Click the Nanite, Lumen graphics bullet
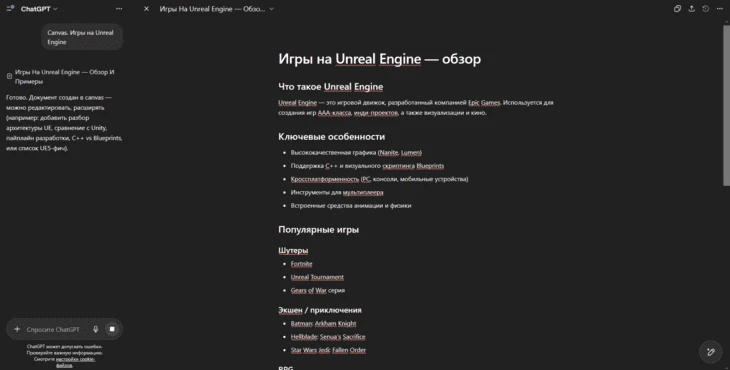Viewport: 730px width, 370px height. tap(356, 153)
